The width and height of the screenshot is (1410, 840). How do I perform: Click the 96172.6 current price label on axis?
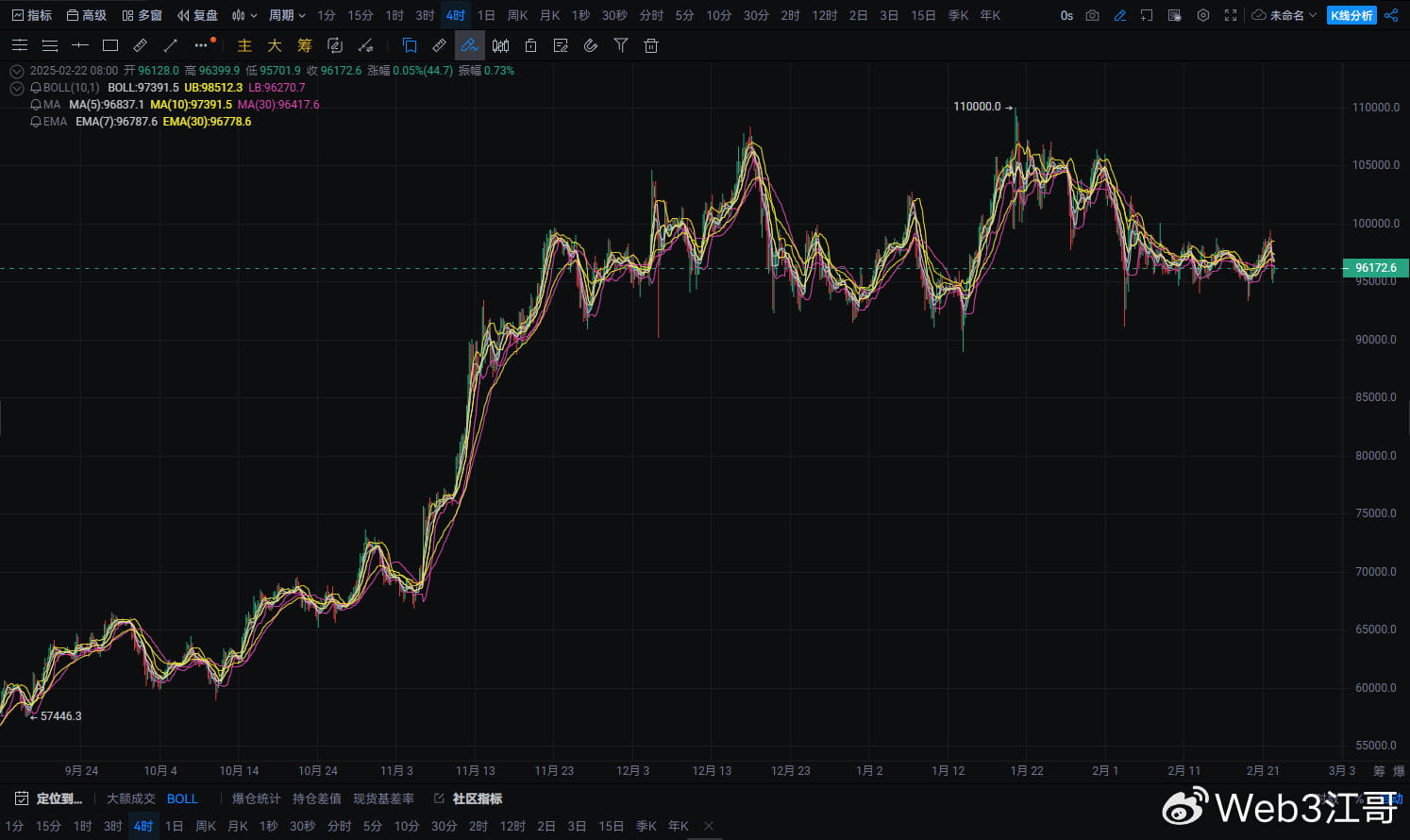[1375, 268]
